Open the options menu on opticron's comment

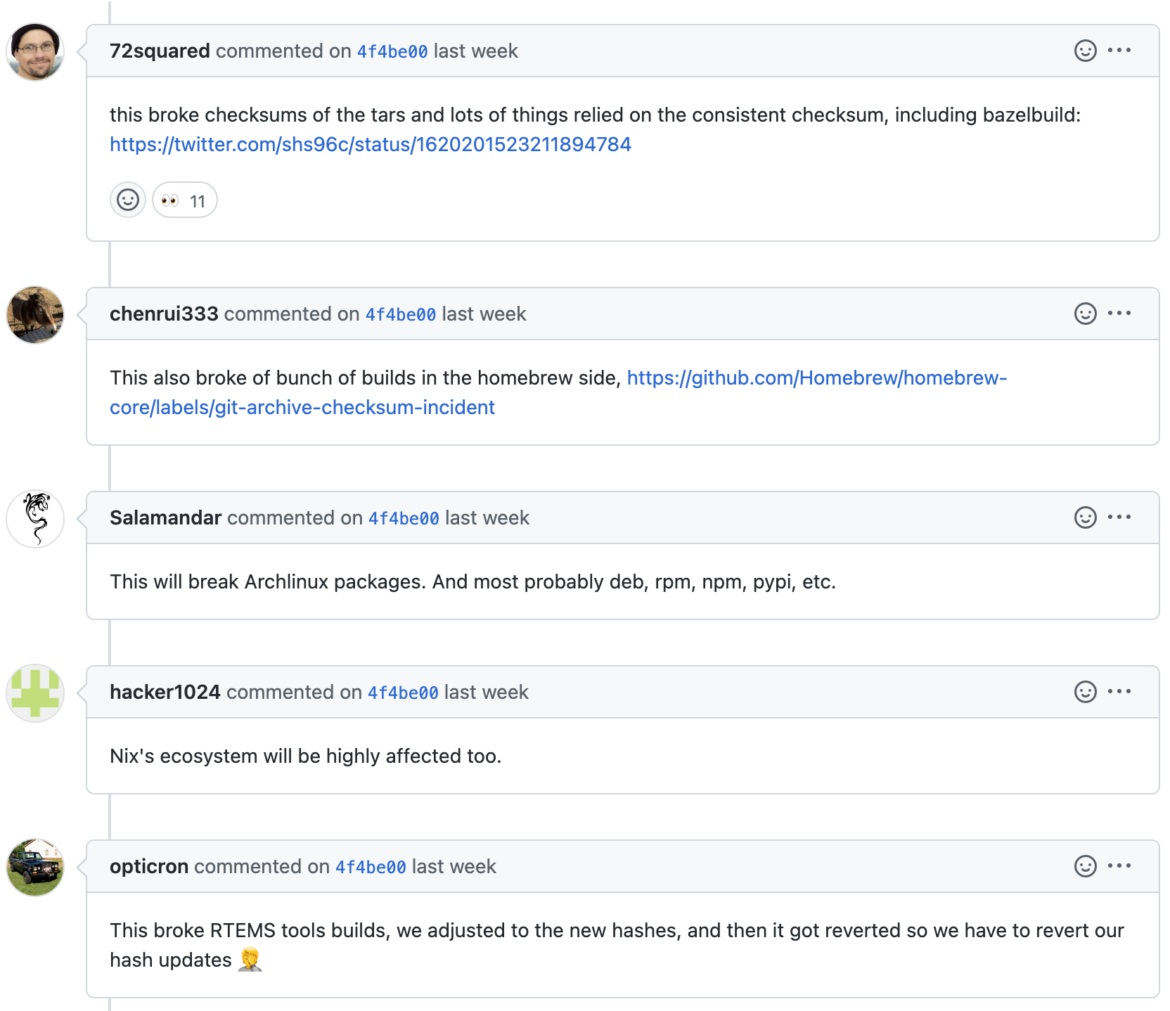(1120, 866)
